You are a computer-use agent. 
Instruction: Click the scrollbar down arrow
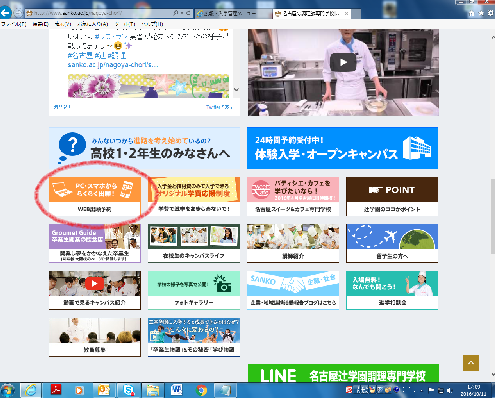[x=493, y=375]
